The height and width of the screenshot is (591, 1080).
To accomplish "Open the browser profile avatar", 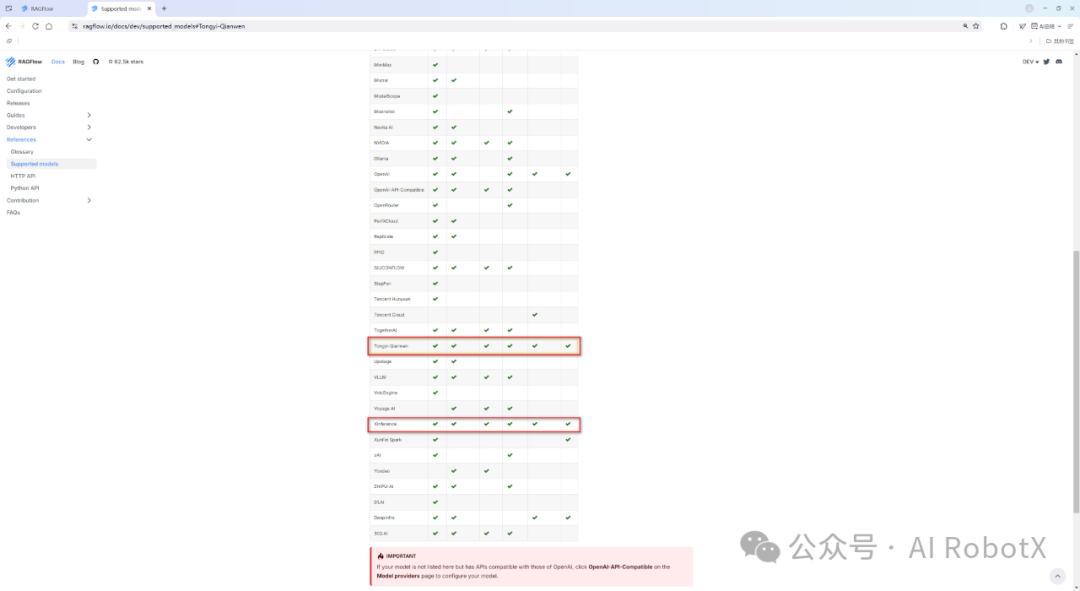I will click(x=1029, y=8).
